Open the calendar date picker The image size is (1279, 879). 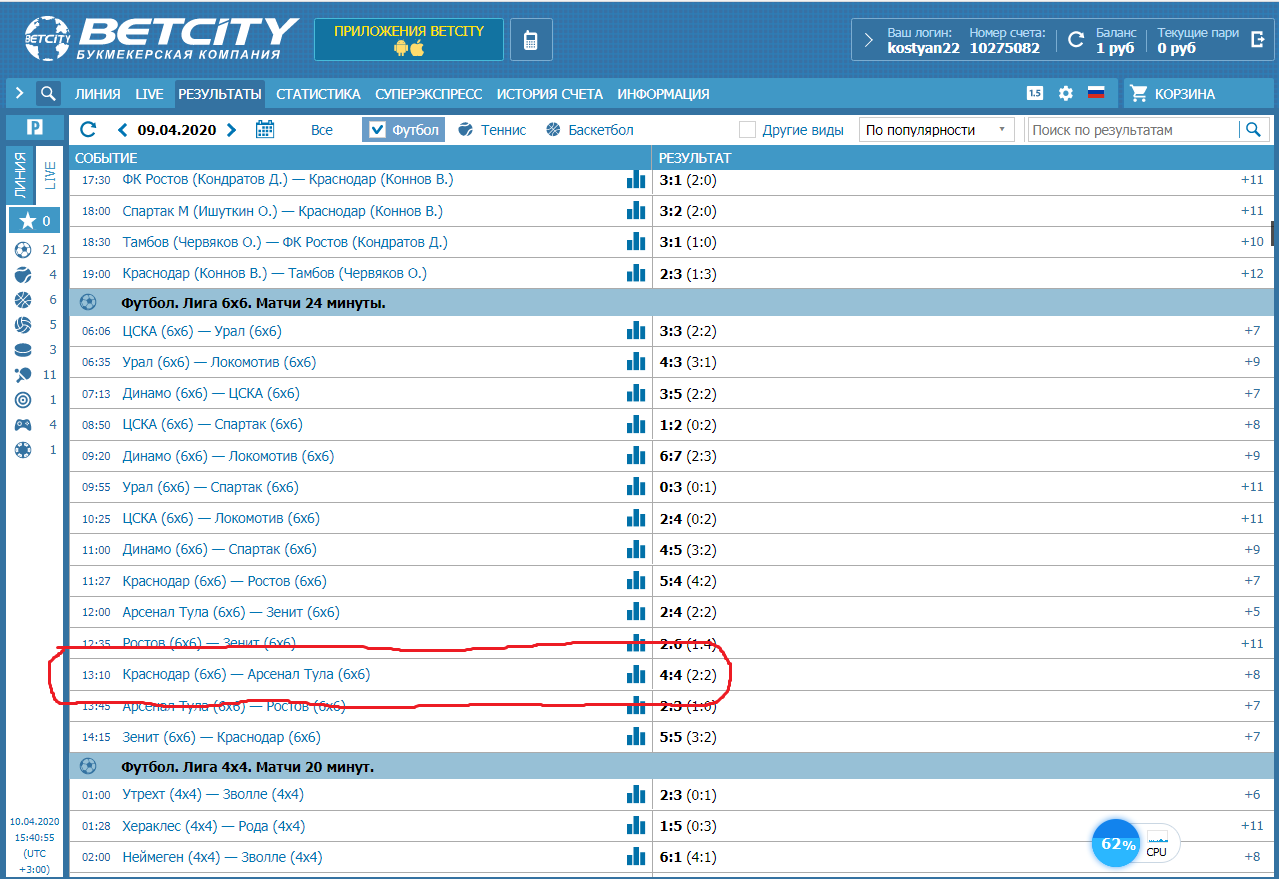tap(265, 129)
